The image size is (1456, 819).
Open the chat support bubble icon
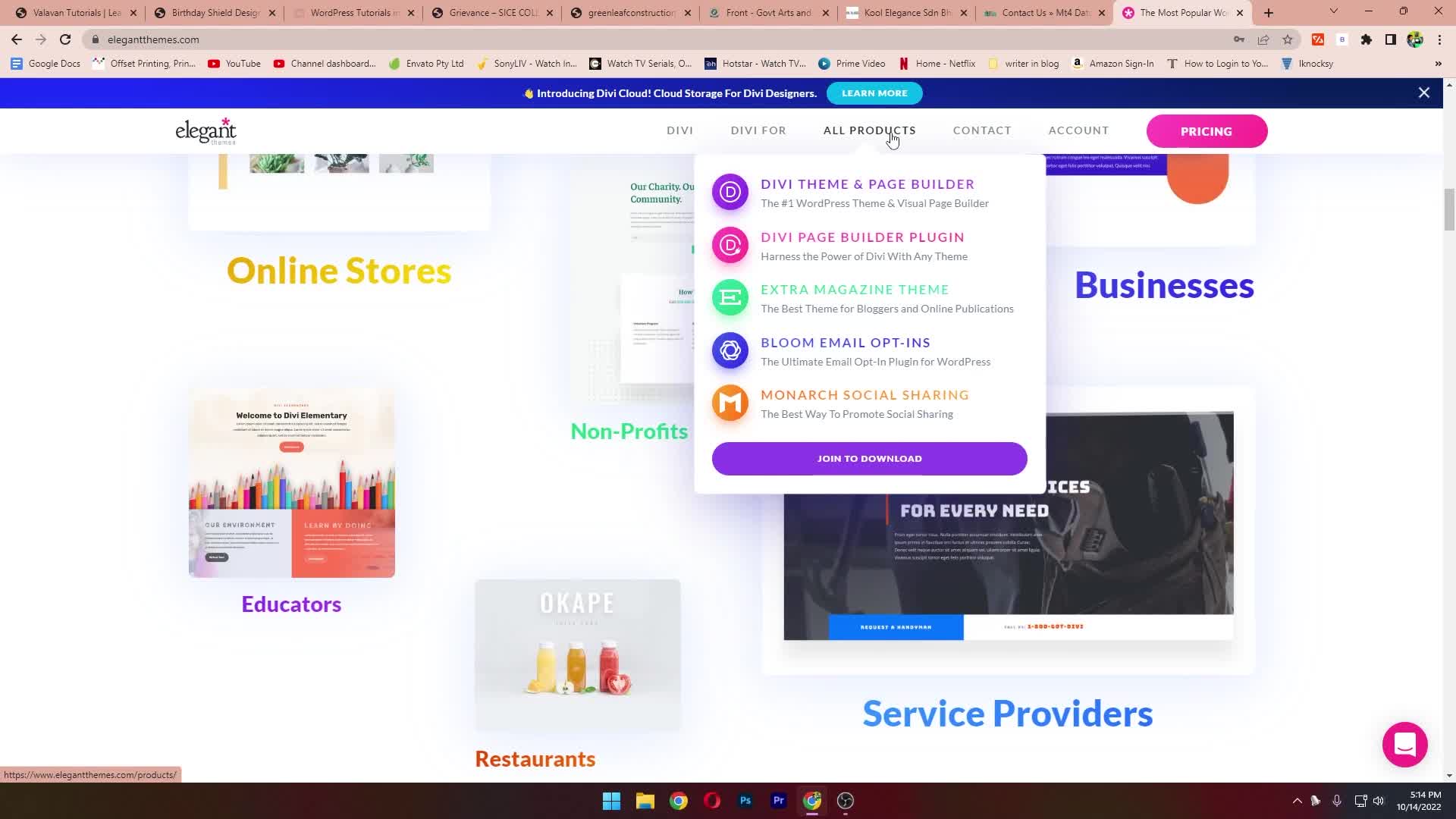pos(1404,744)
